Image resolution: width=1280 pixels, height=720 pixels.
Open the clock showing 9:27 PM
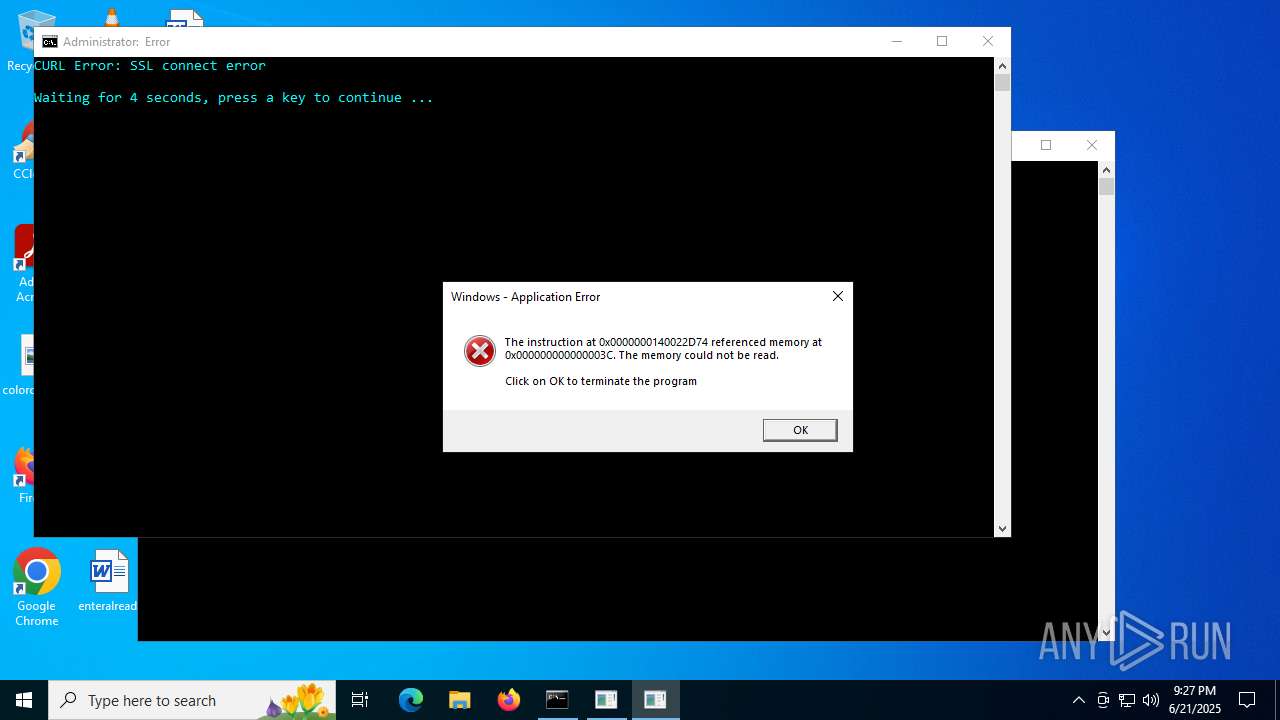(x=1195, y=700)
